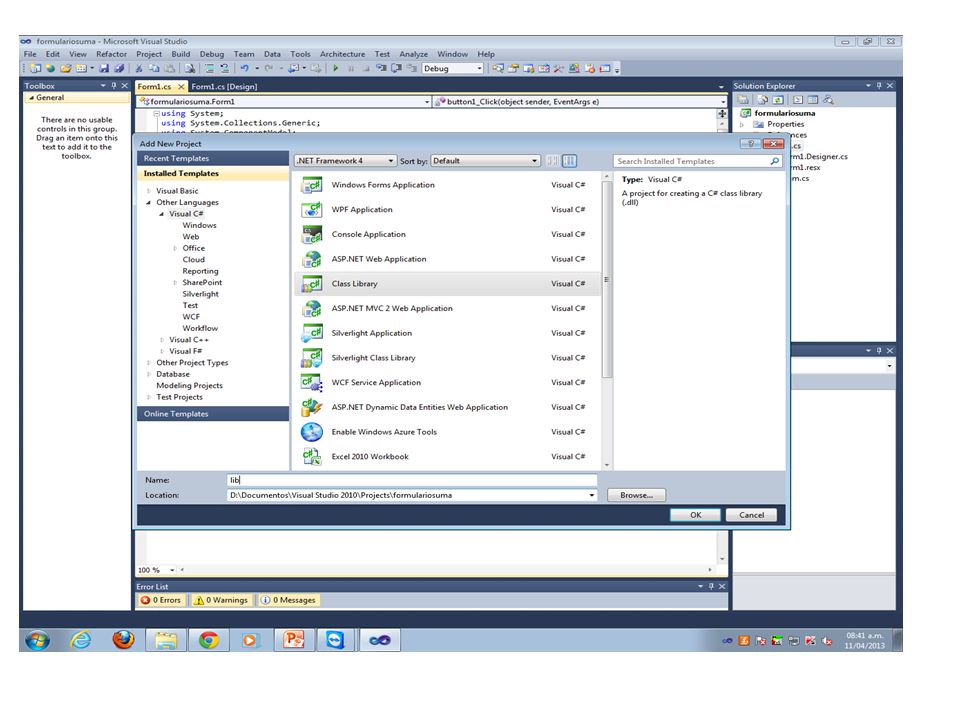Click the Firefox icon in the taskbar
Image resolution: width=960 pixels, height=720 pixels.
point(123,640)
